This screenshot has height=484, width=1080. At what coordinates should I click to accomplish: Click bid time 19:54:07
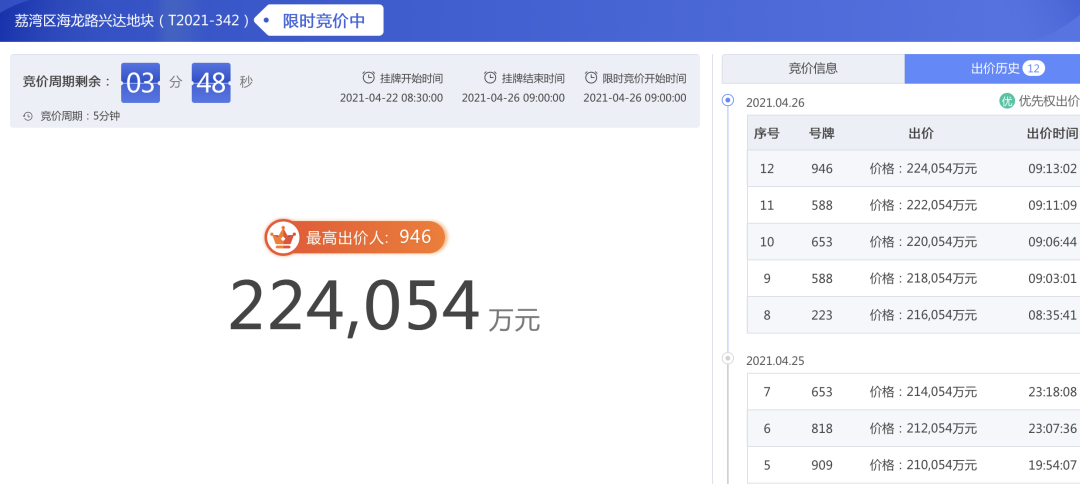[1052, 465]
